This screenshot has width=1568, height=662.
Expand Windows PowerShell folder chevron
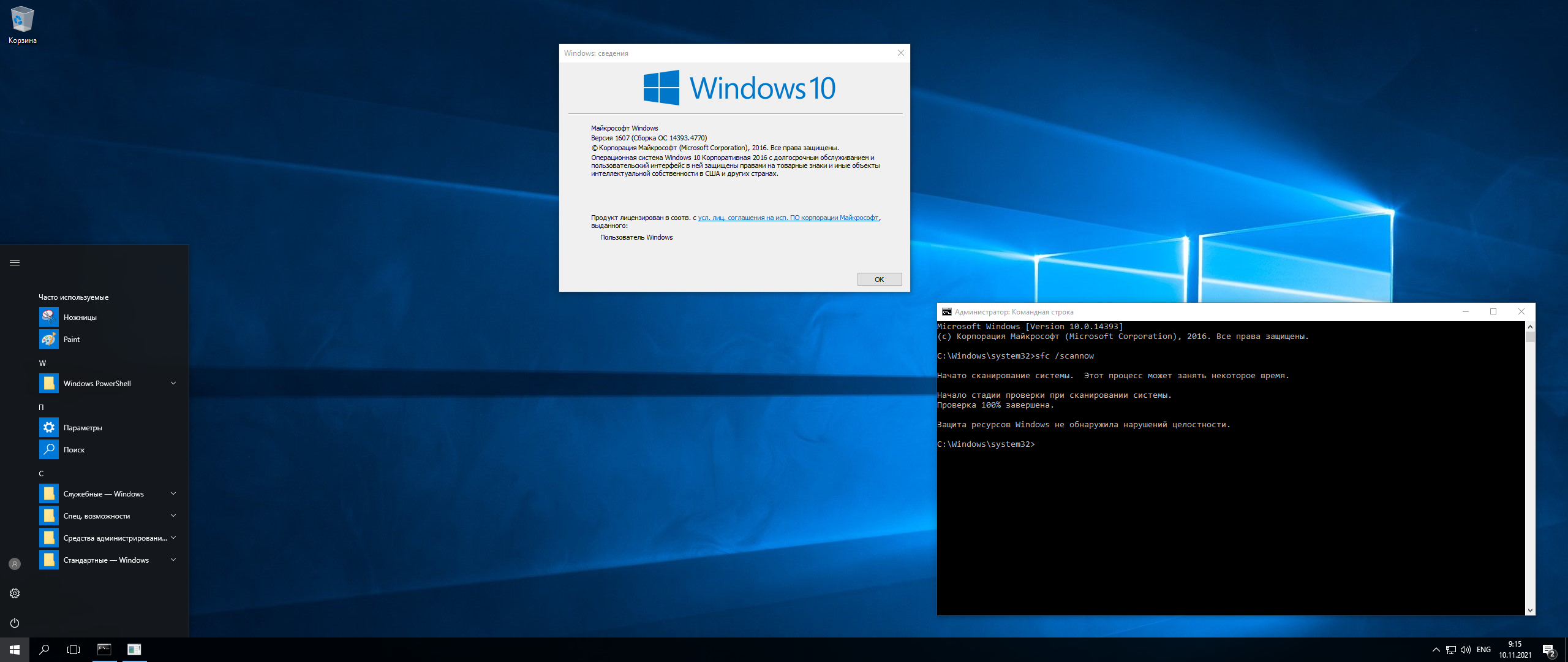173,383
